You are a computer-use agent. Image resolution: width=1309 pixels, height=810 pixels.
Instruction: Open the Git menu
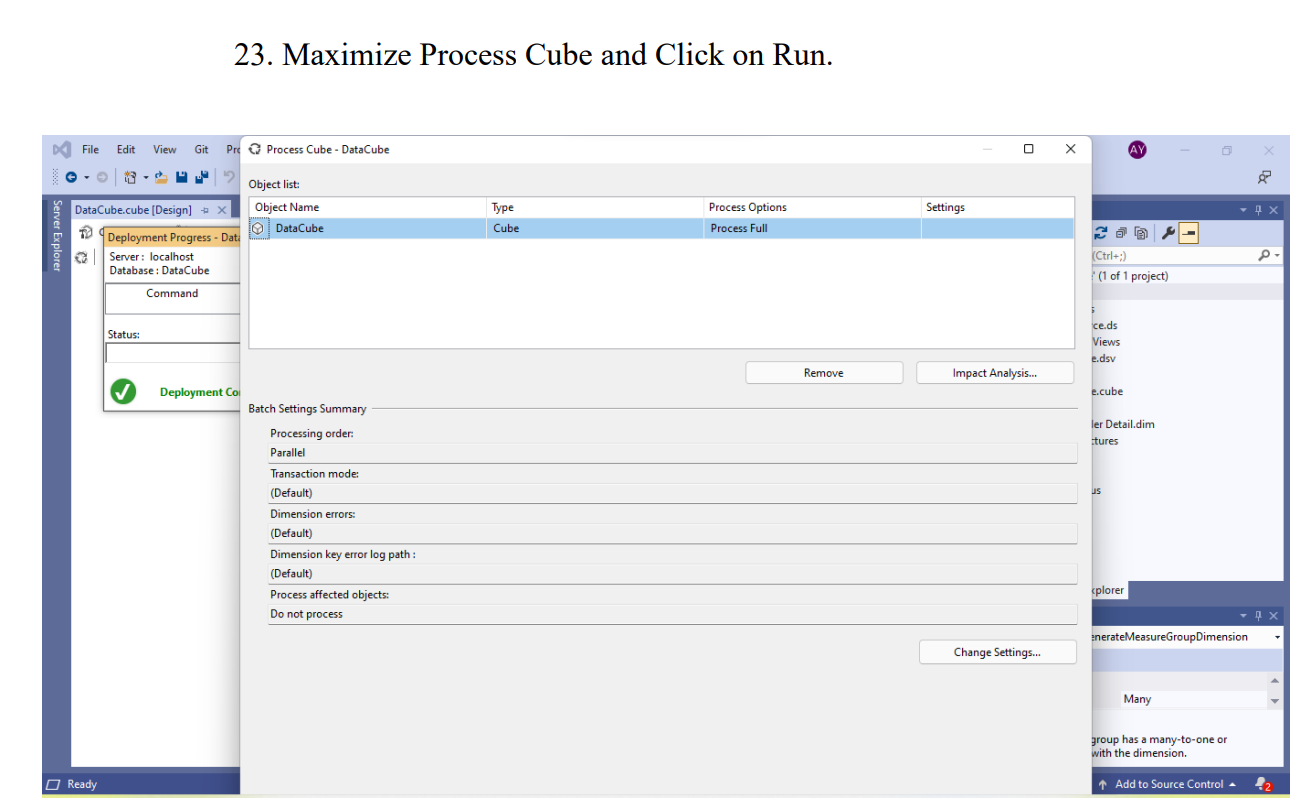201,149
